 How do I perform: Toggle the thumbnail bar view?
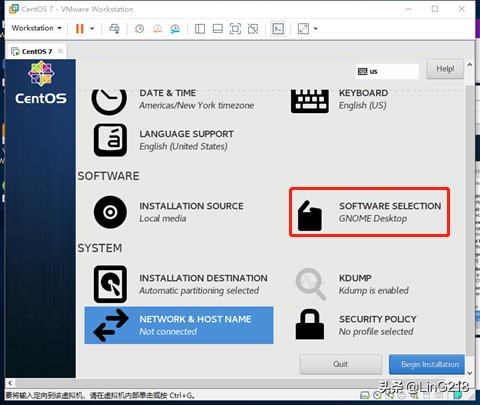click(218, 29)
